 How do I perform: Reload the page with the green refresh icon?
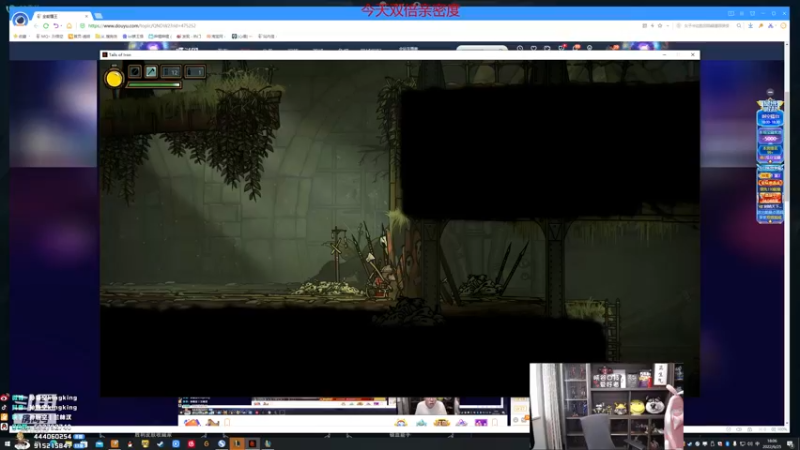pos(46,26)
